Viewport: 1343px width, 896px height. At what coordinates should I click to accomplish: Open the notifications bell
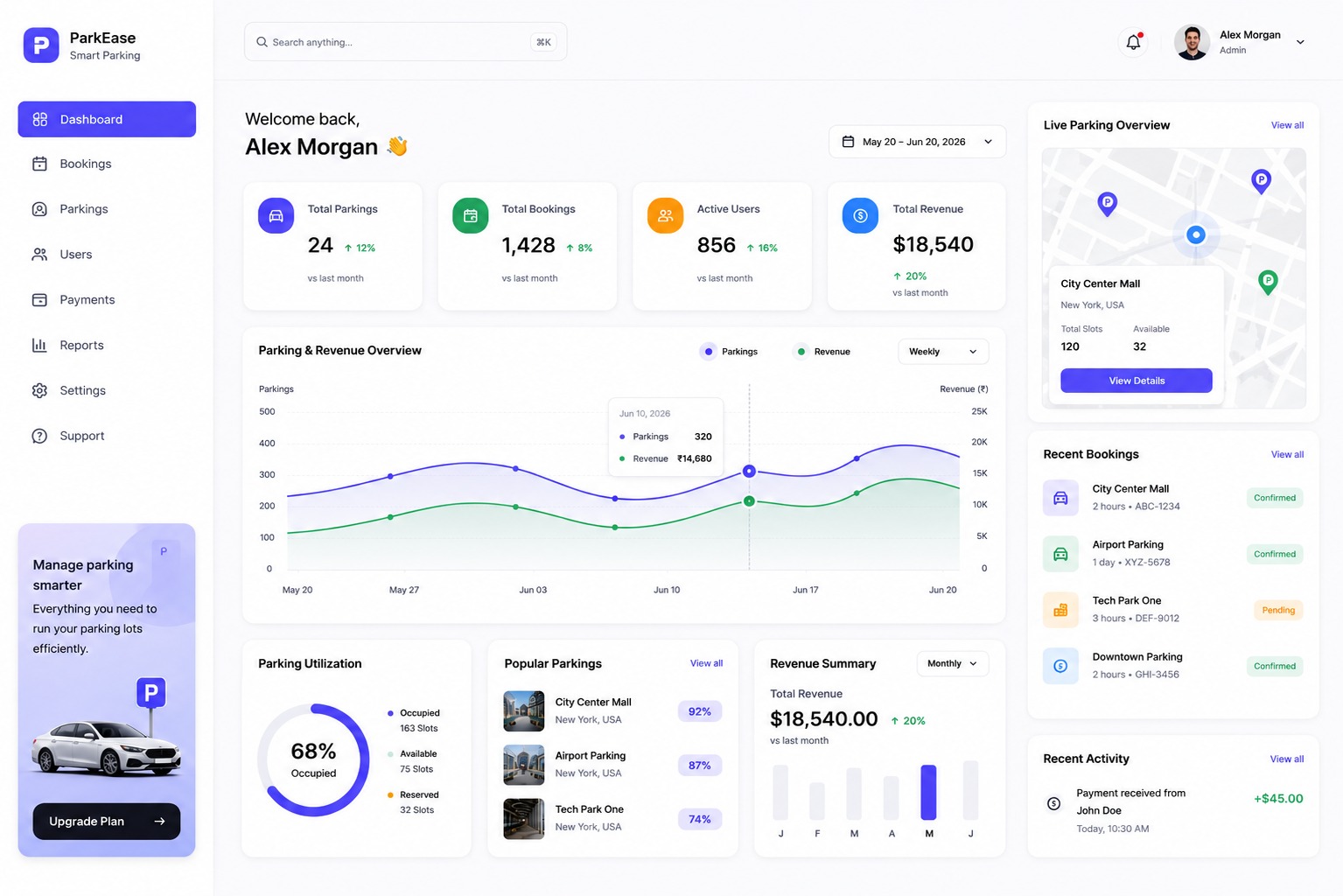pos(1133,42)
